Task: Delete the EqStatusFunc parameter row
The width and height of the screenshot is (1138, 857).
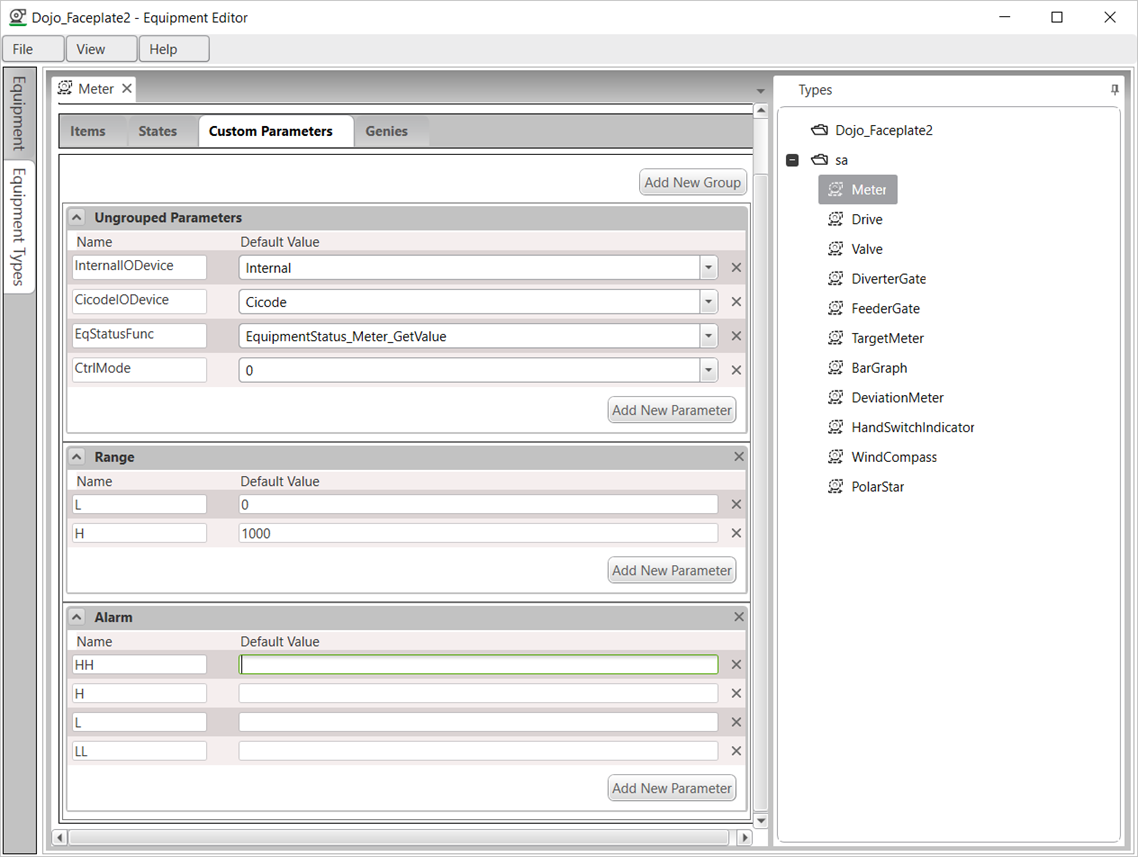Action: click(736, 337)
